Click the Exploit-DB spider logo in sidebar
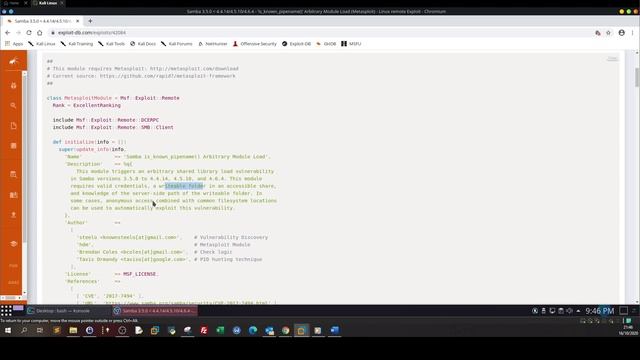Image resolution: width=640 pixels, height=360 pixels. [13, 61]
